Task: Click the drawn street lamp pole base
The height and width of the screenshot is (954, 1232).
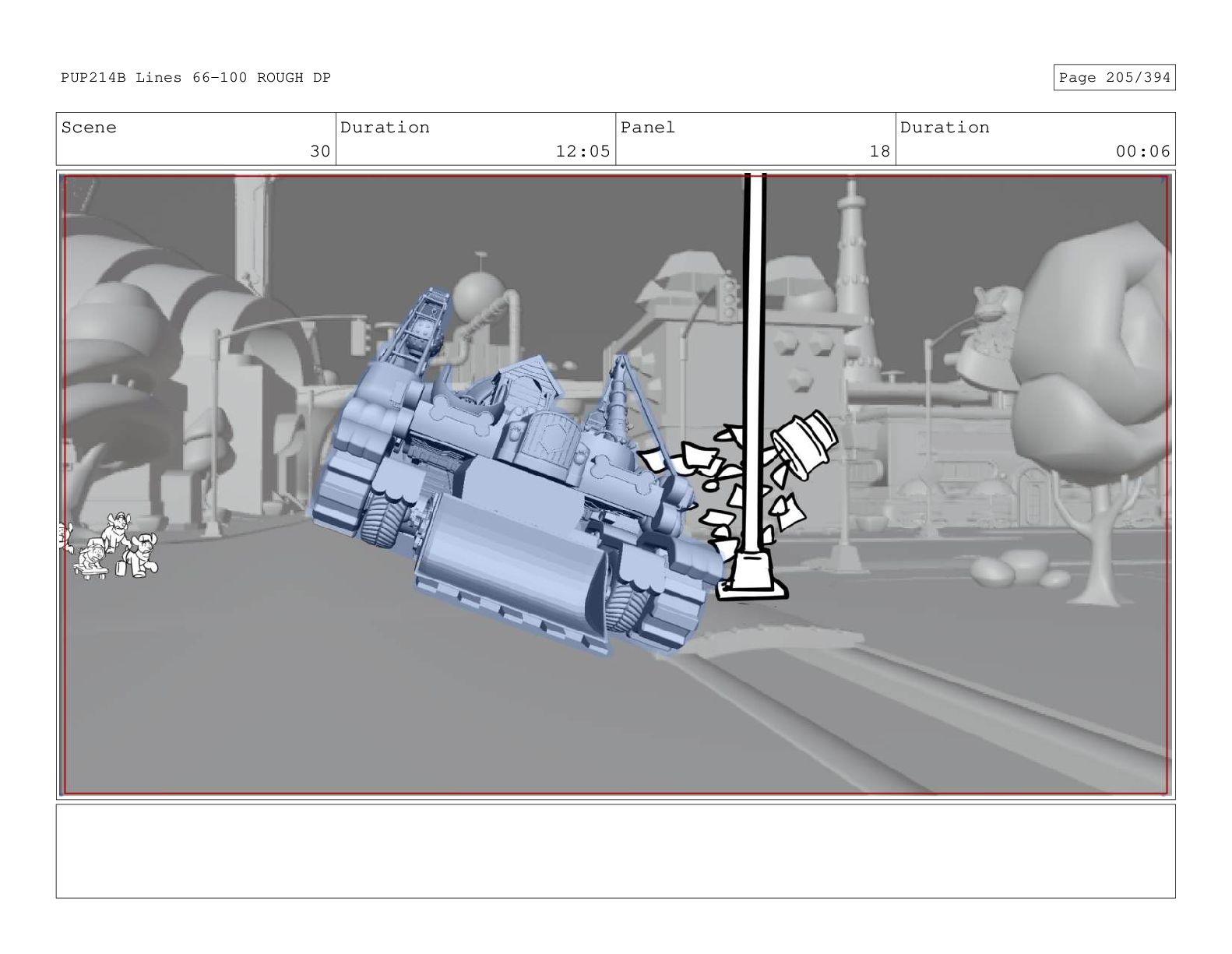Action: 752,576
